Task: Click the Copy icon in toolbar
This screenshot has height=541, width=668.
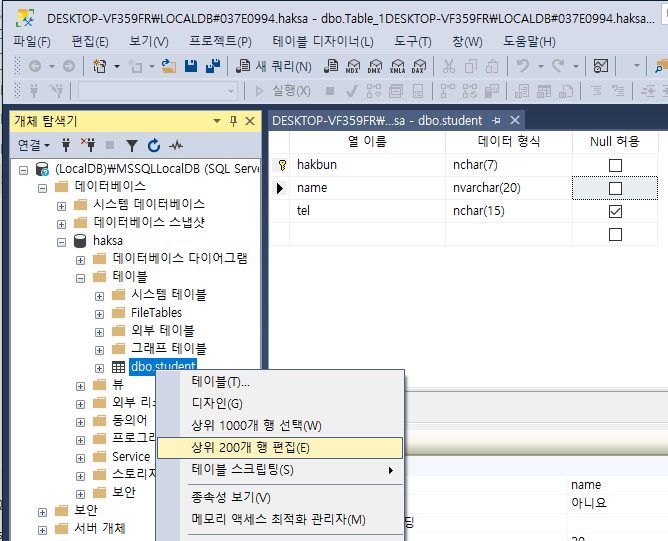Action: point(471,66)
